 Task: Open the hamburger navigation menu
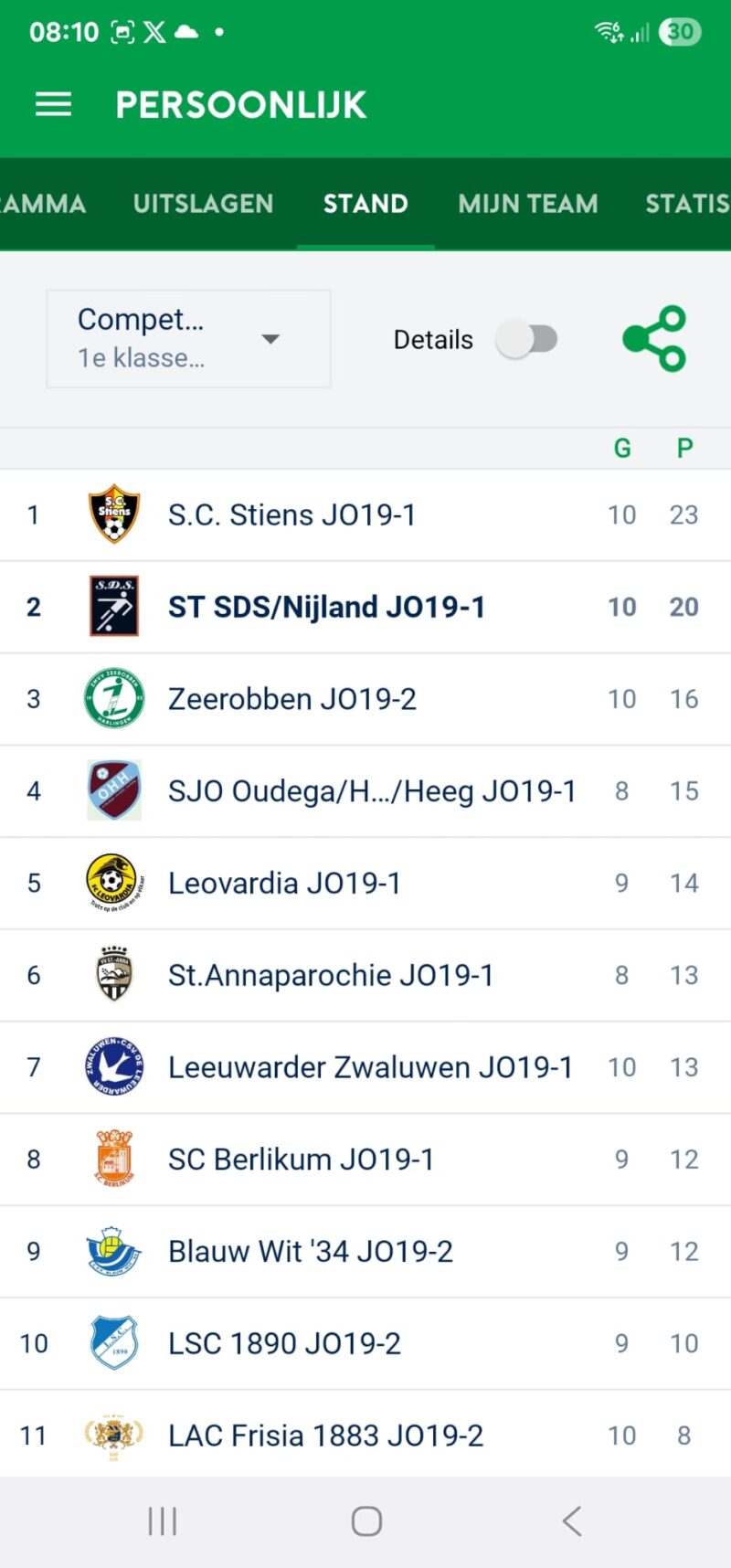(x=53, y=104)
